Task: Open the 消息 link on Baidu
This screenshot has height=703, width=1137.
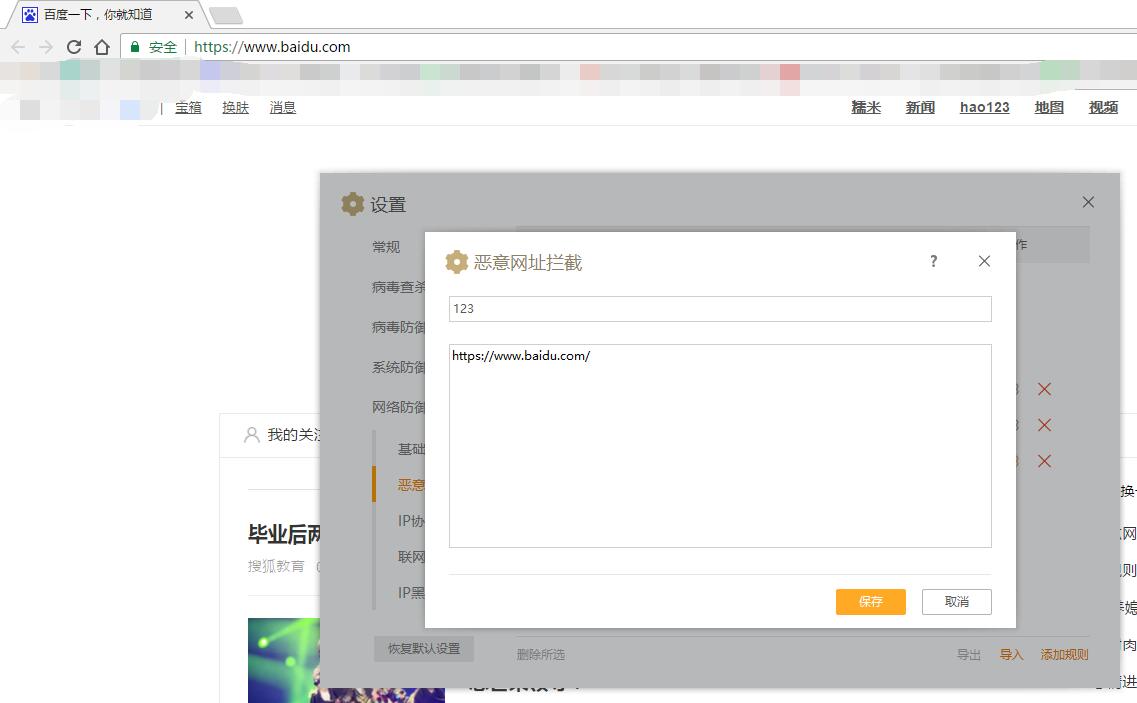Action: (x=283, y=107)
